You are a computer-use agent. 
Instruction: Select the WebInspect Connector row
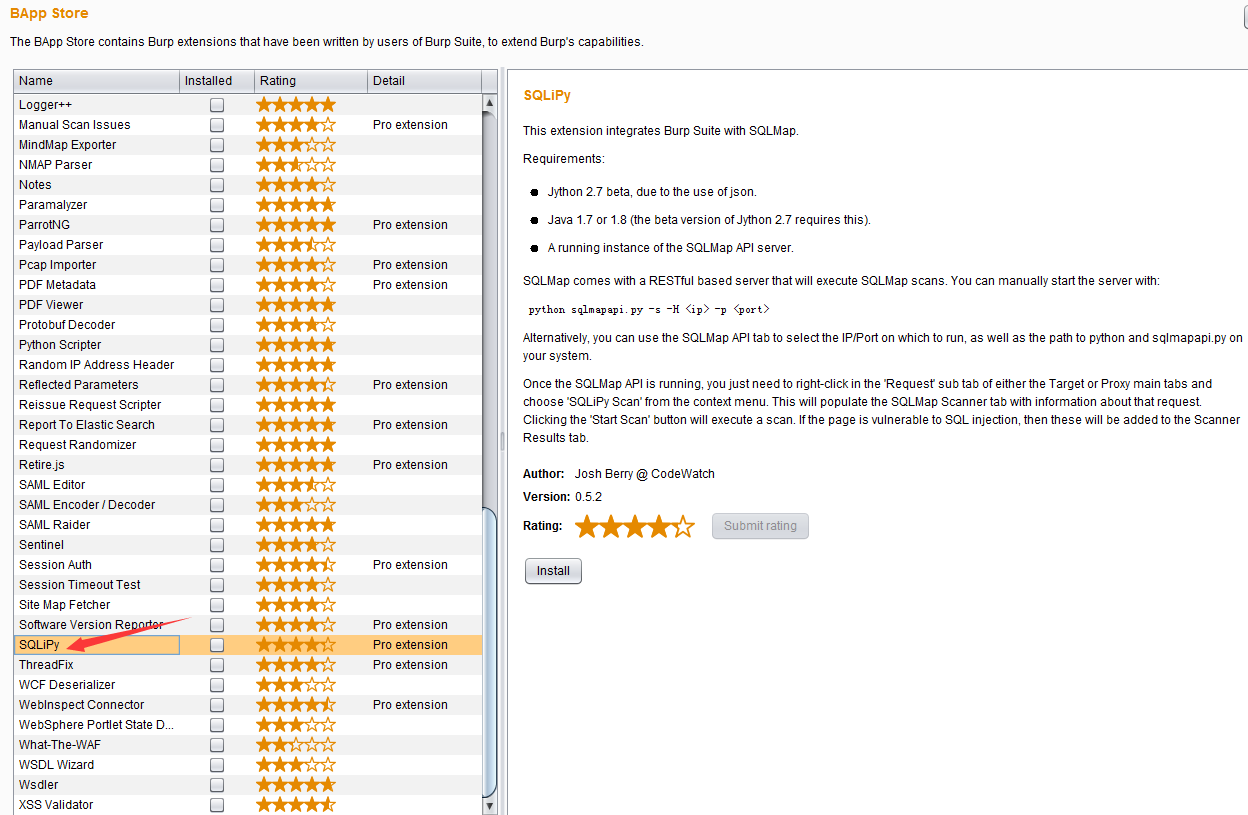(82, 705)
